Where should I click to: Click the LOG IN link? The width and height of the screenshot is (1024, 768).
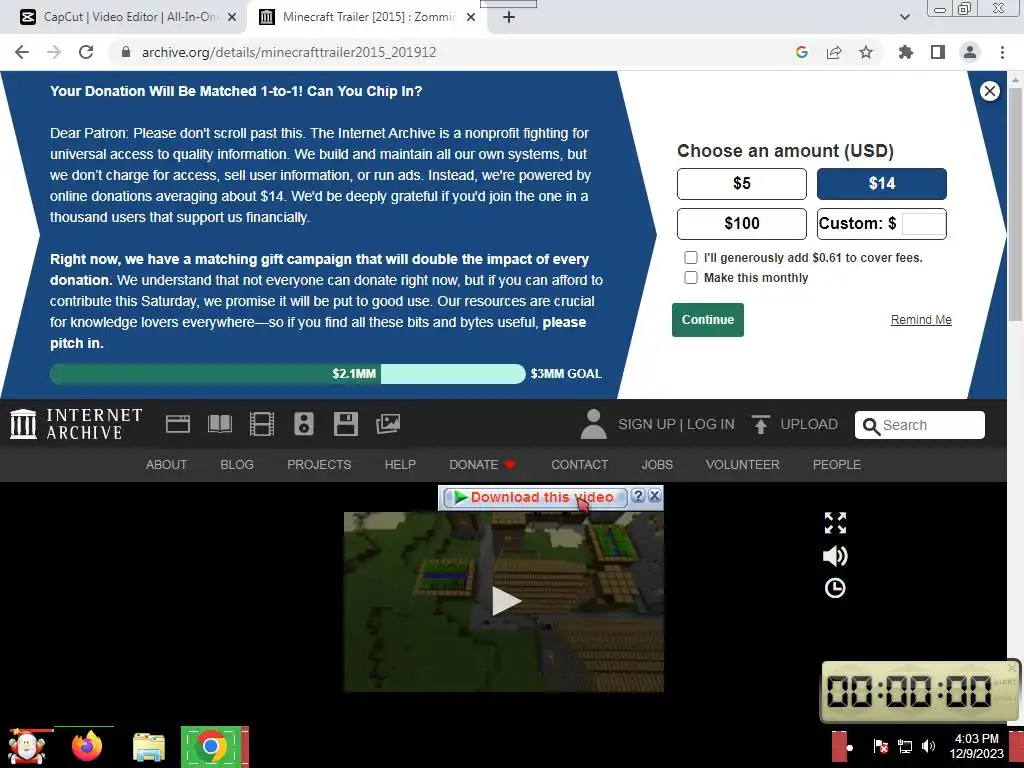tap(711, 424)
